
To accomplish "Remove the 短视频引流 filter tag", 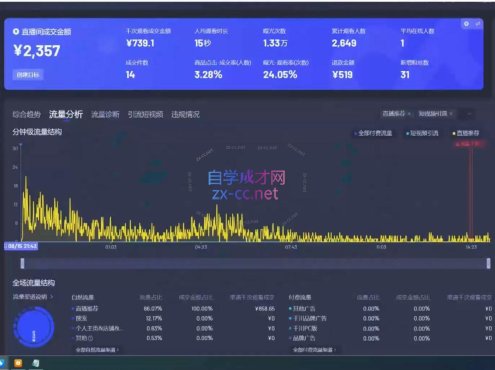I will click(451, 114).
